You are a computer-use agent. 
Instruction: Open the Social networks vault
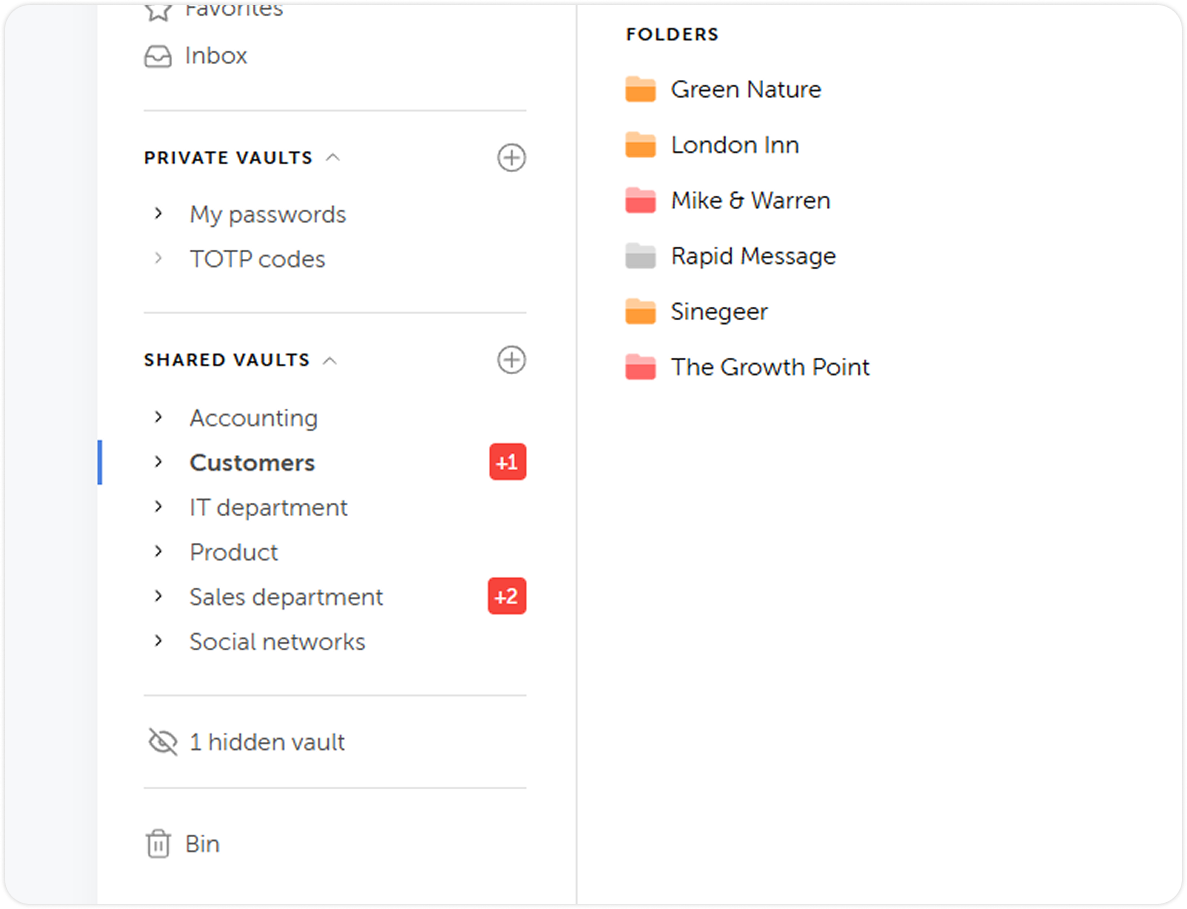tap(277, 641)
